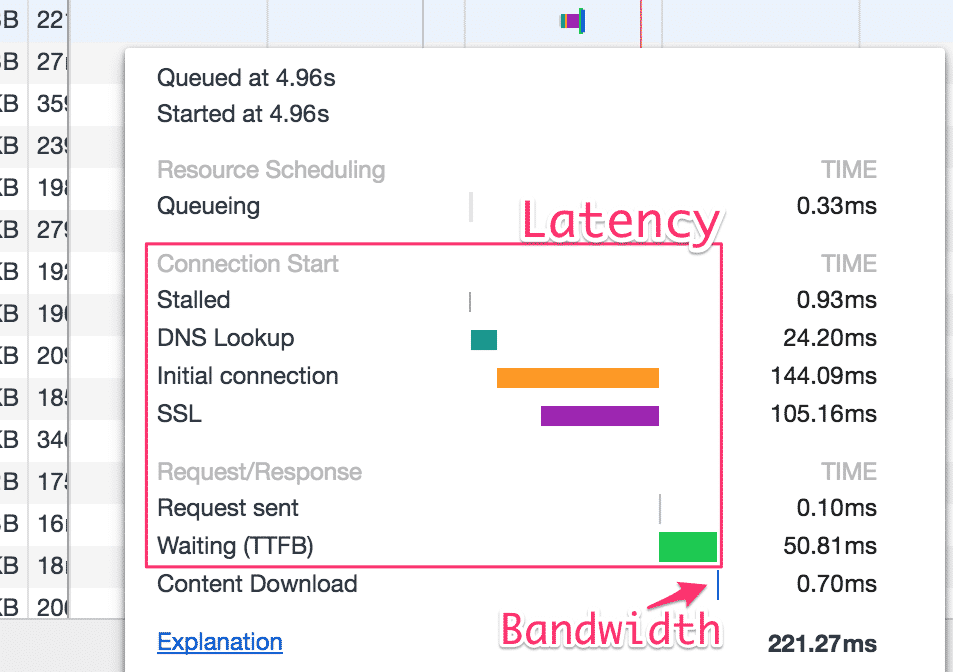Image resolution: width=953 pixels, height=672 pixels.
Task: Click the 50.81ms TTFB time value
Action: [x=829, y=547]
